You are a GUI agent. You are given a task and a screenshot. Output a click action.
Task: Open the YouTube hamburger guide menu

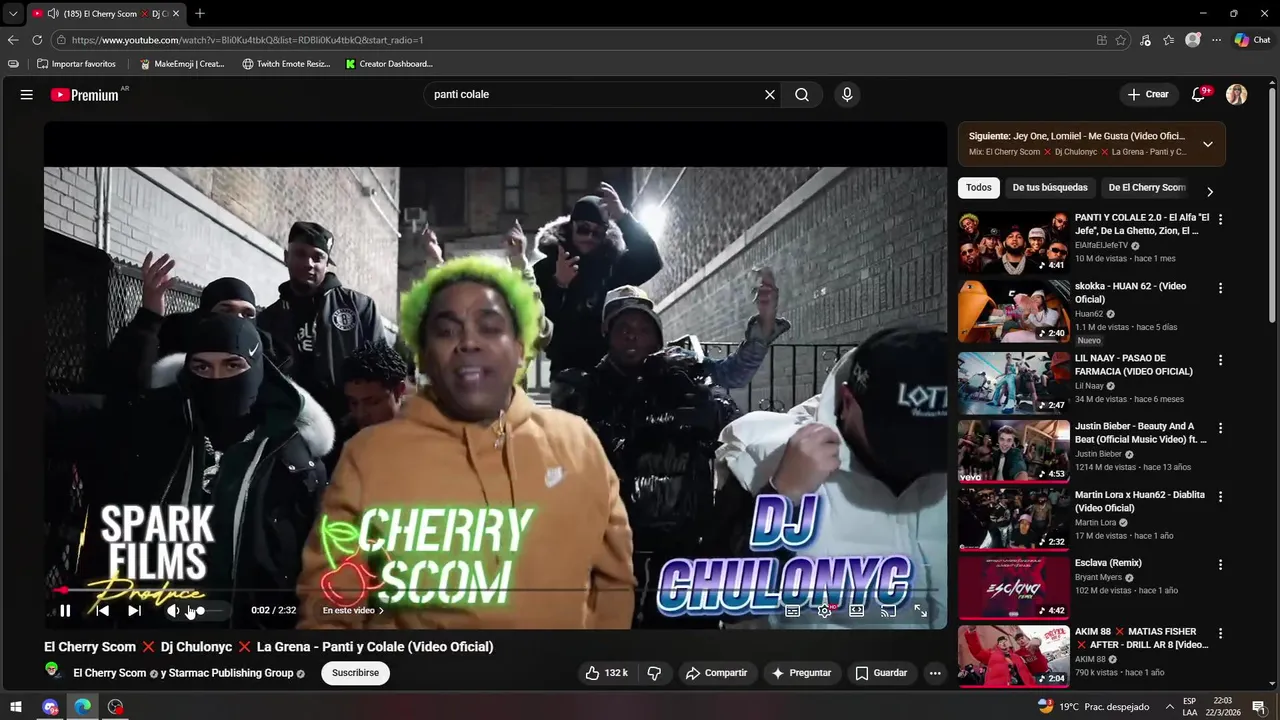(27, 94)
